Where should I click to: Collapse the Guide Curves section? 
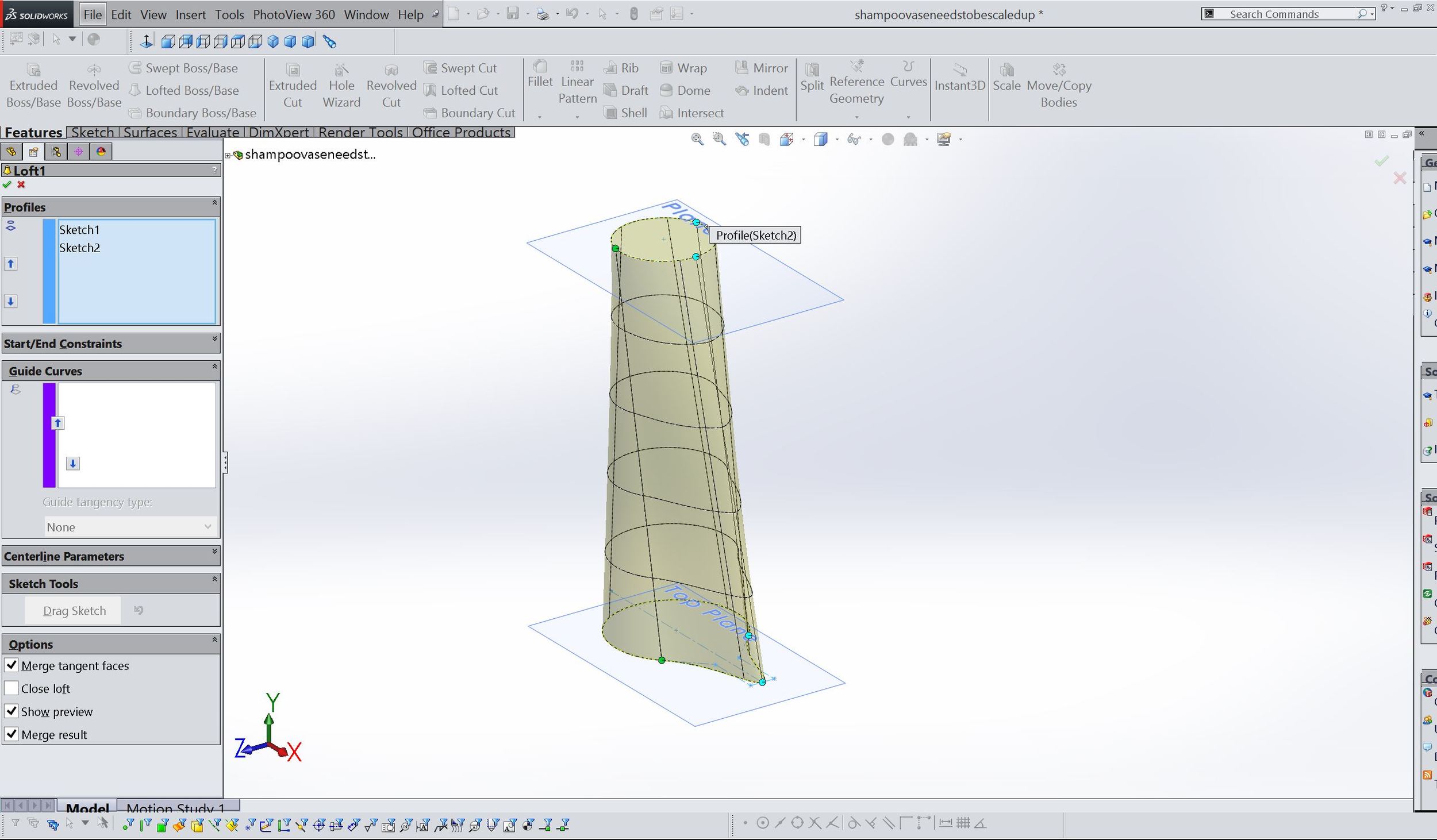[214, 366]
